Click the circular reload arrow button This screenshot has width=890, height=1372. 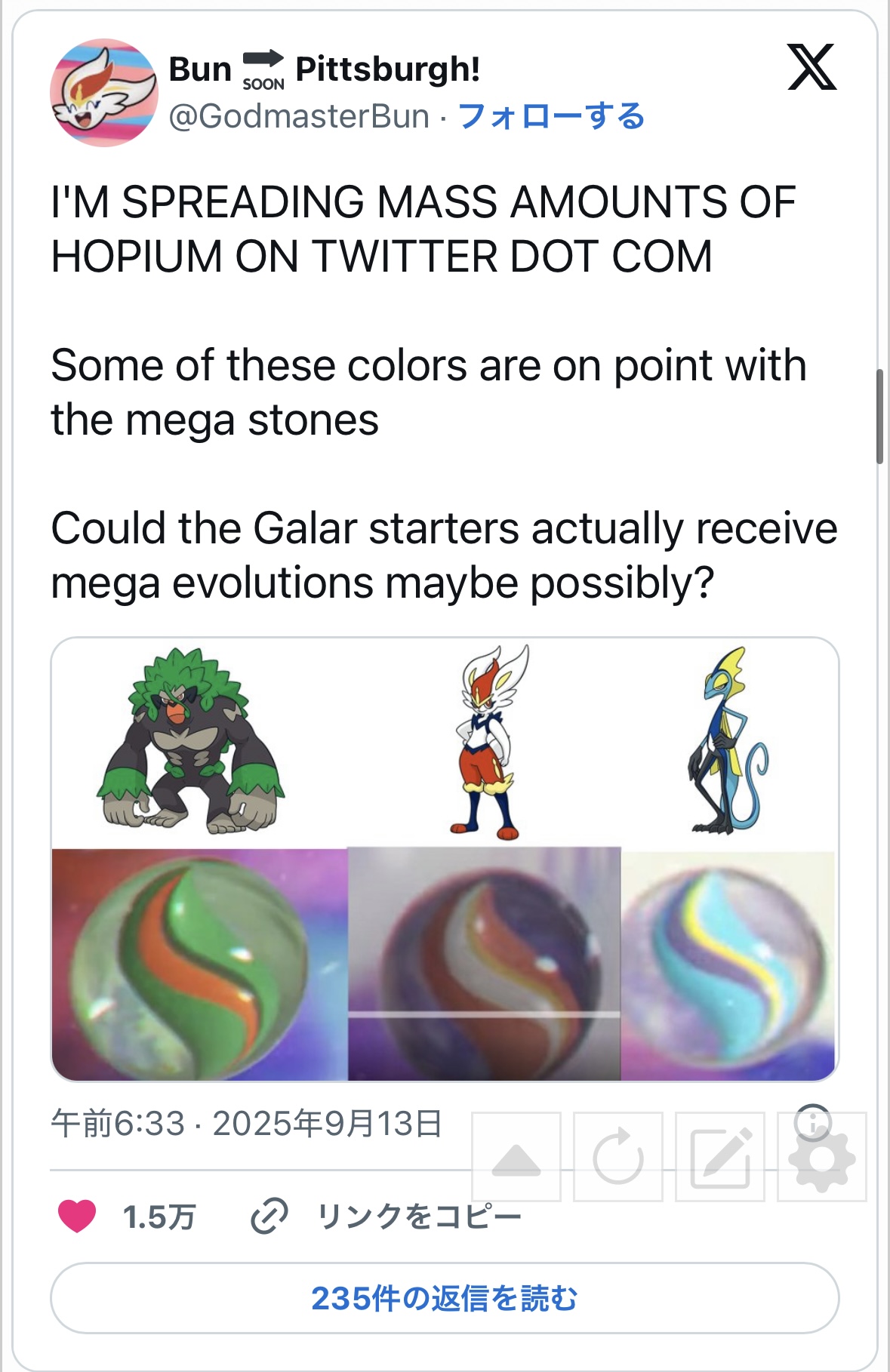click(x=617, y=1156)
